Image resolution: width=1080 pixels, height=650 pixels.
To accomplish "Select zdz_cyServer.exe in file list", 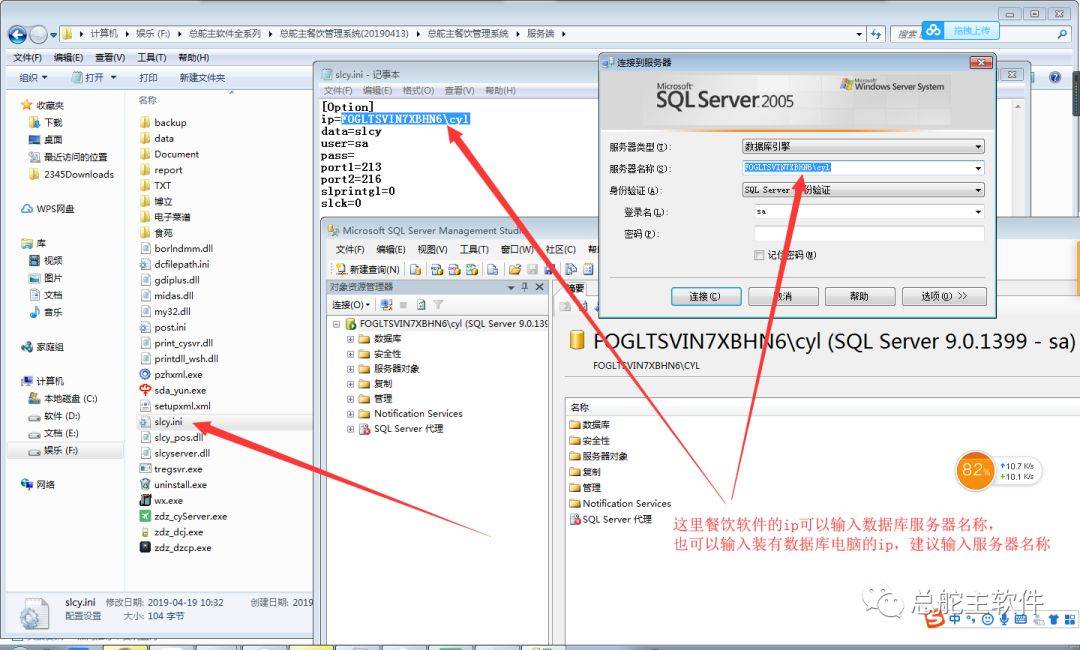I will pos(190,516).
